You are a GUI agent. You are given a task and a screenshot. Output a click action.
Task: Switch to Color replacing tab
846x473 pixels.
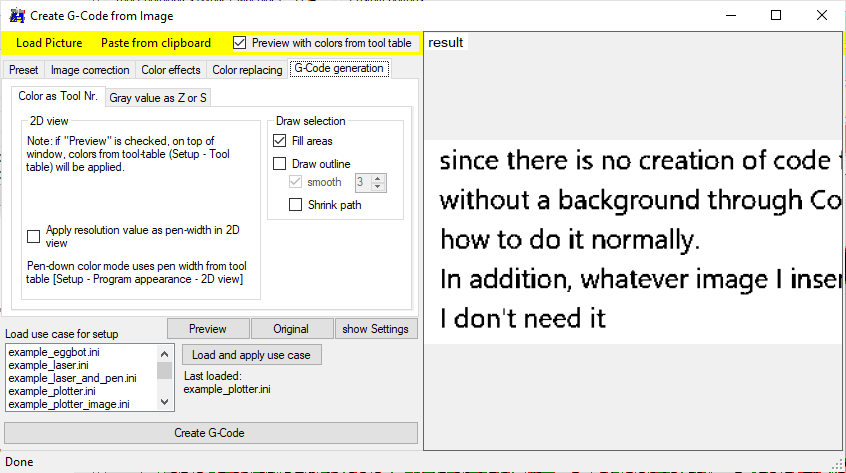(x=247, y=70)
